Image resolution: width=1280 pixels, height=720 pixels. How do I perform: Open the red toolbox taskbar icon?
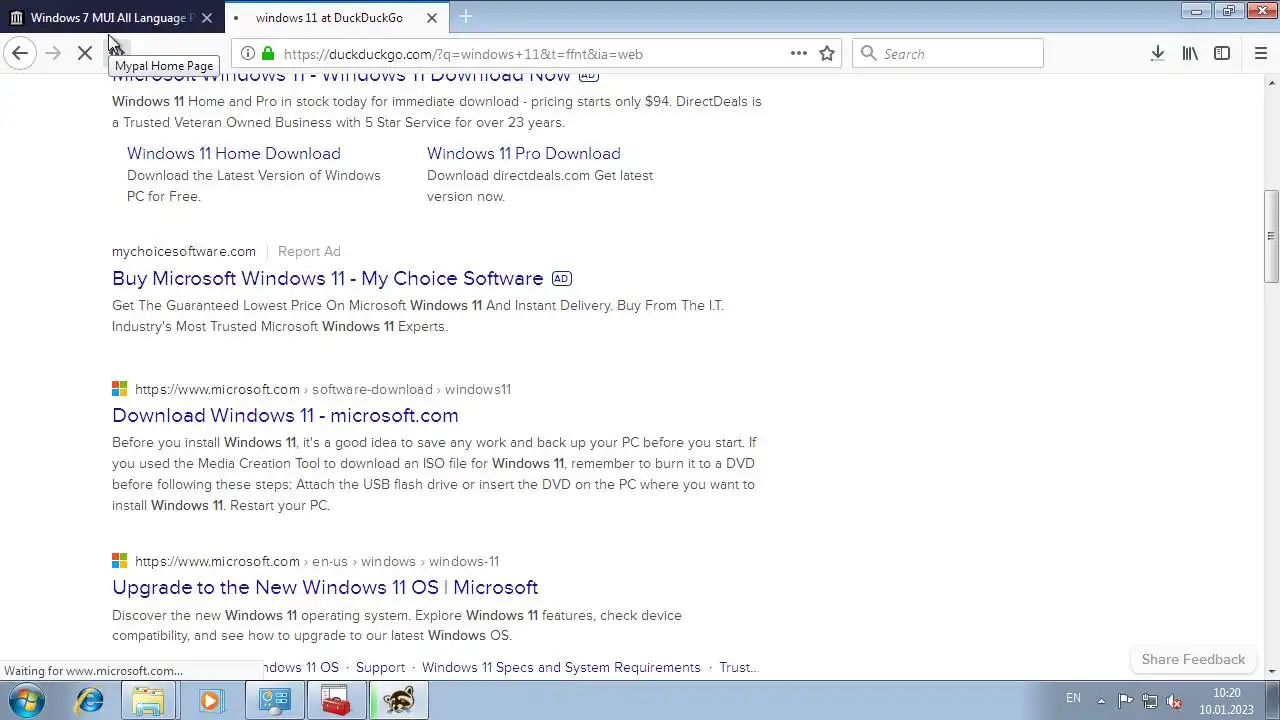tap(336, 700)
